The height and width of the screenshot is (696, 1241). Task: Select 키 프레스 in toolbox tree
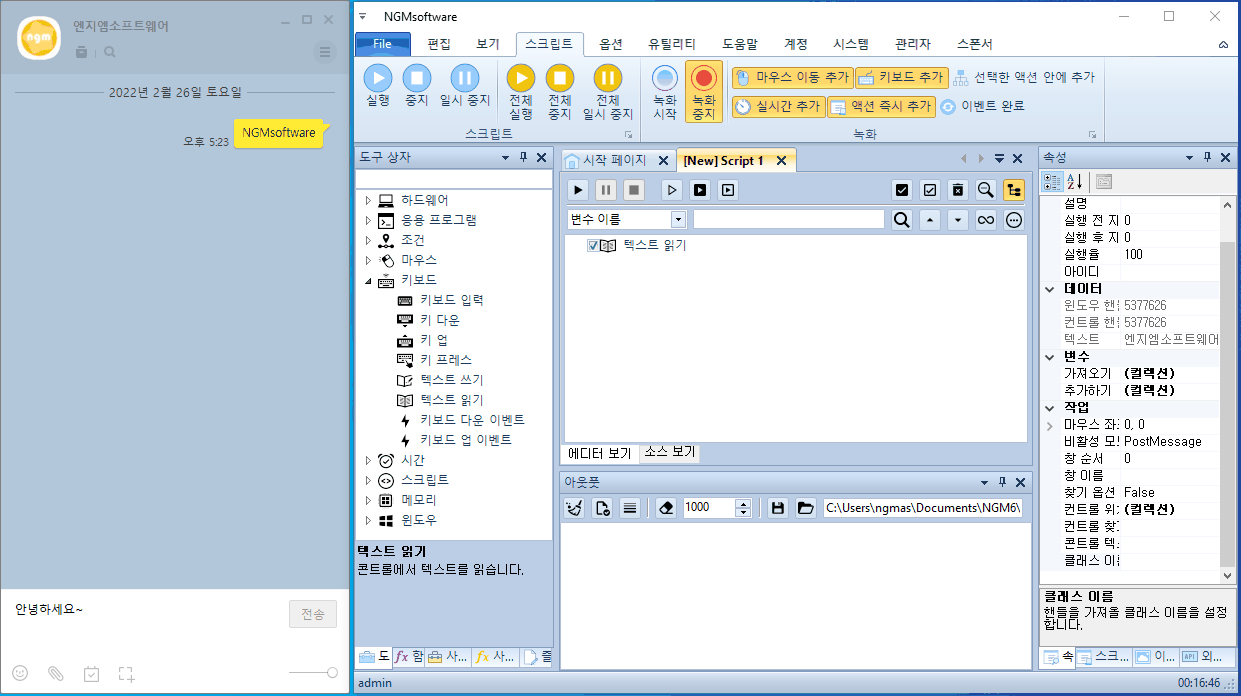446,360
